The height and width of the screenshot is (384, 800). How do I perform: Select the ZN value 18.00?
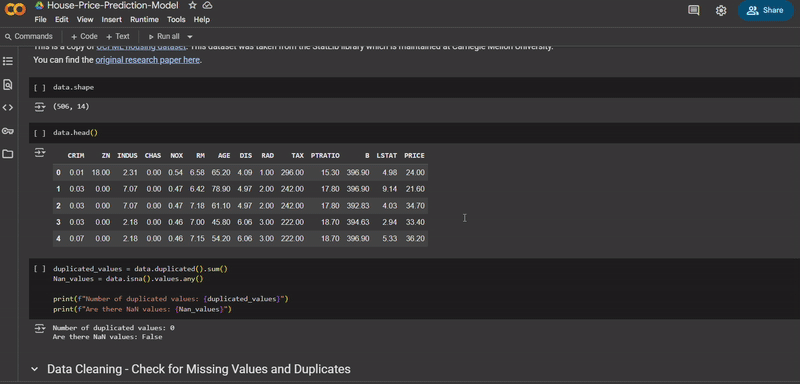coord(101,173)
